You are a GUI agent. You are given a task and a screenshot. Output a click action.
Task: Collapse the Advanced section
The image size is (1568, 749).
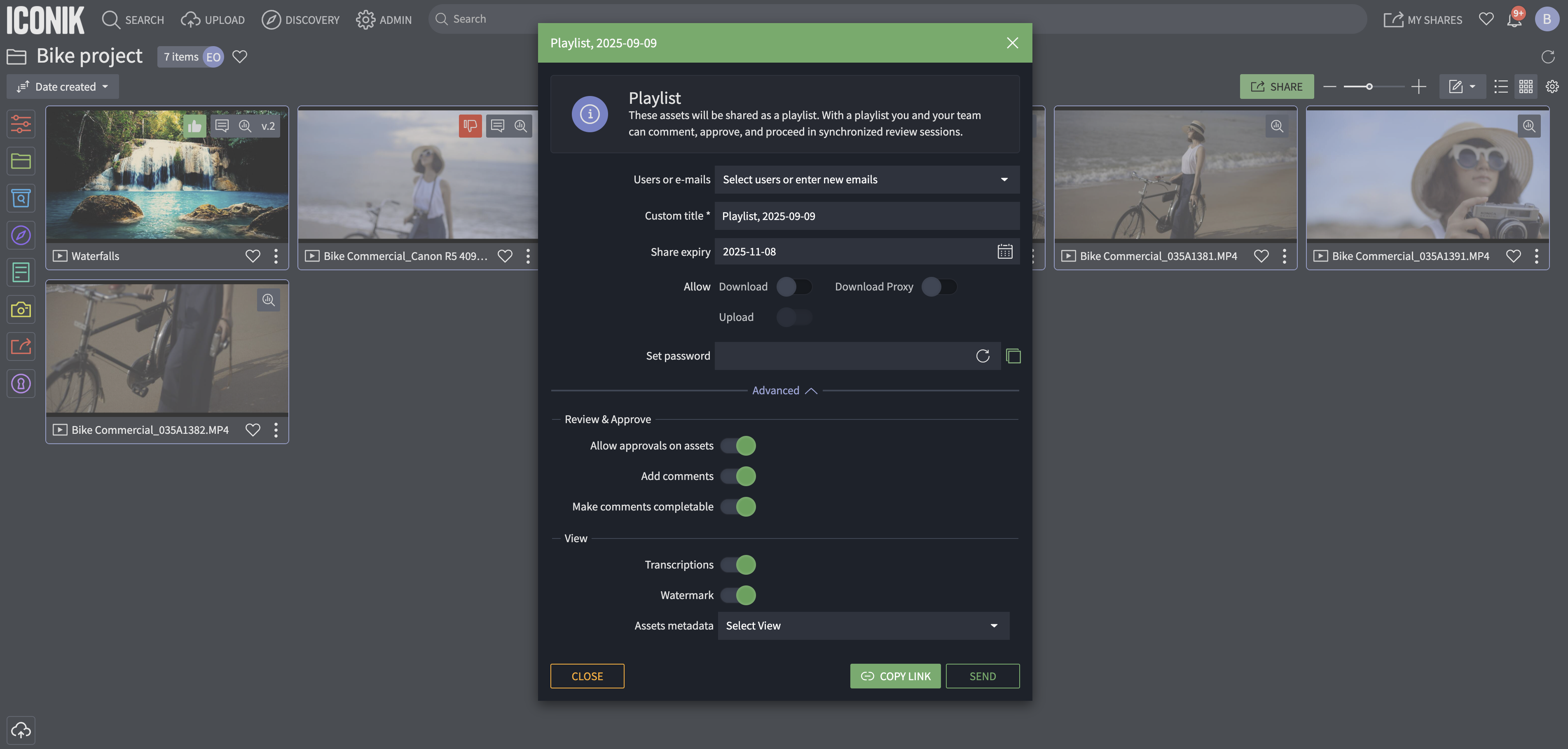784,390
